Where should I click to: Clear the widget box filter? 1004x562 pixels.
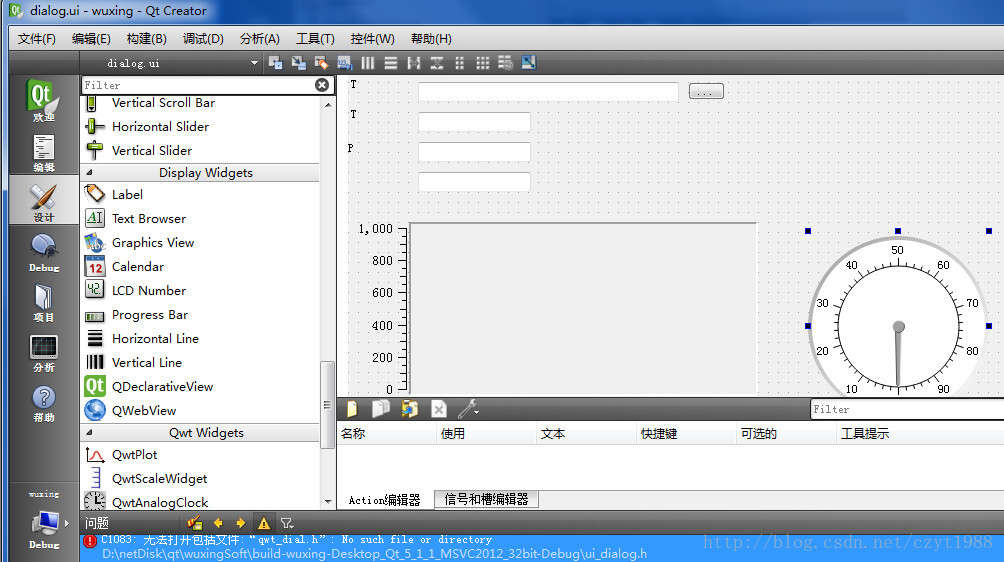pos(322,85)
